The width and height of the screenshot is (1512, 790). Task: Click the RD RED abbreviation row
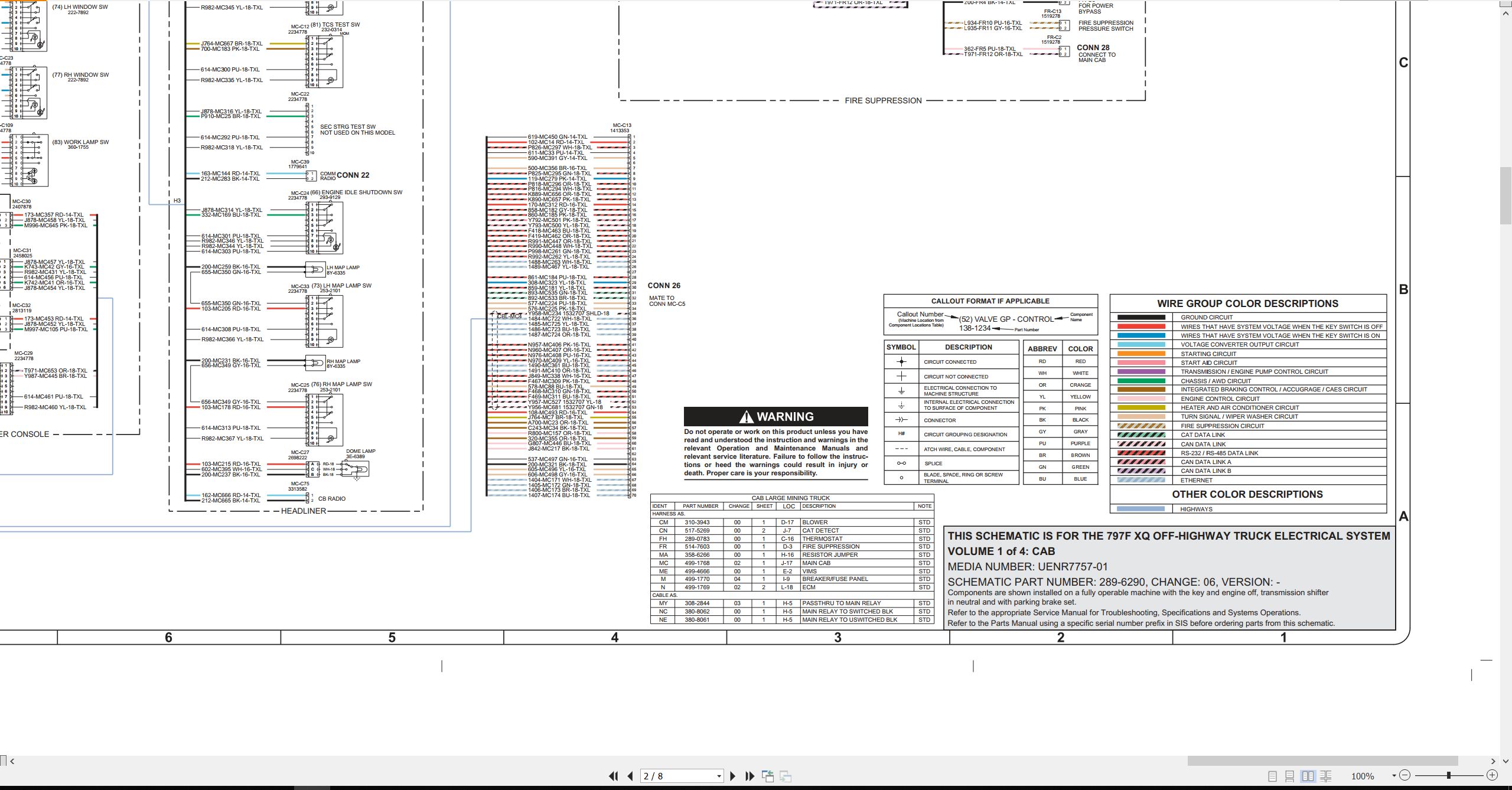point(1060,361)
